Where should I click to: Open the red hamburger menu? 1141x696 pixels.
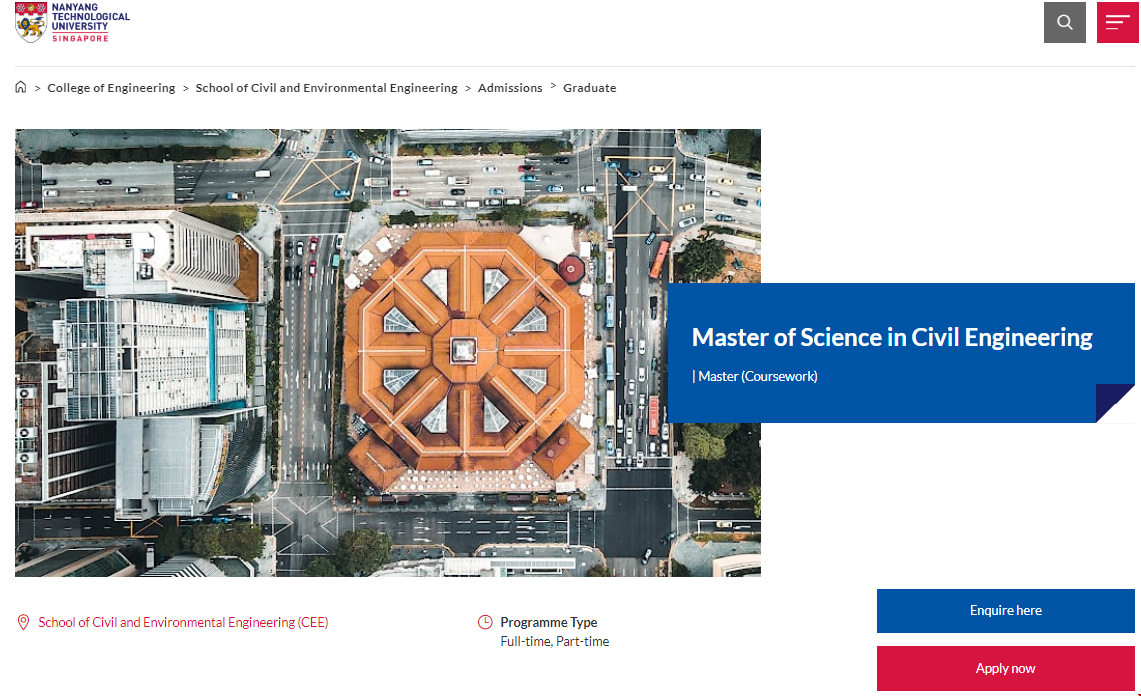coord(1117,22)
